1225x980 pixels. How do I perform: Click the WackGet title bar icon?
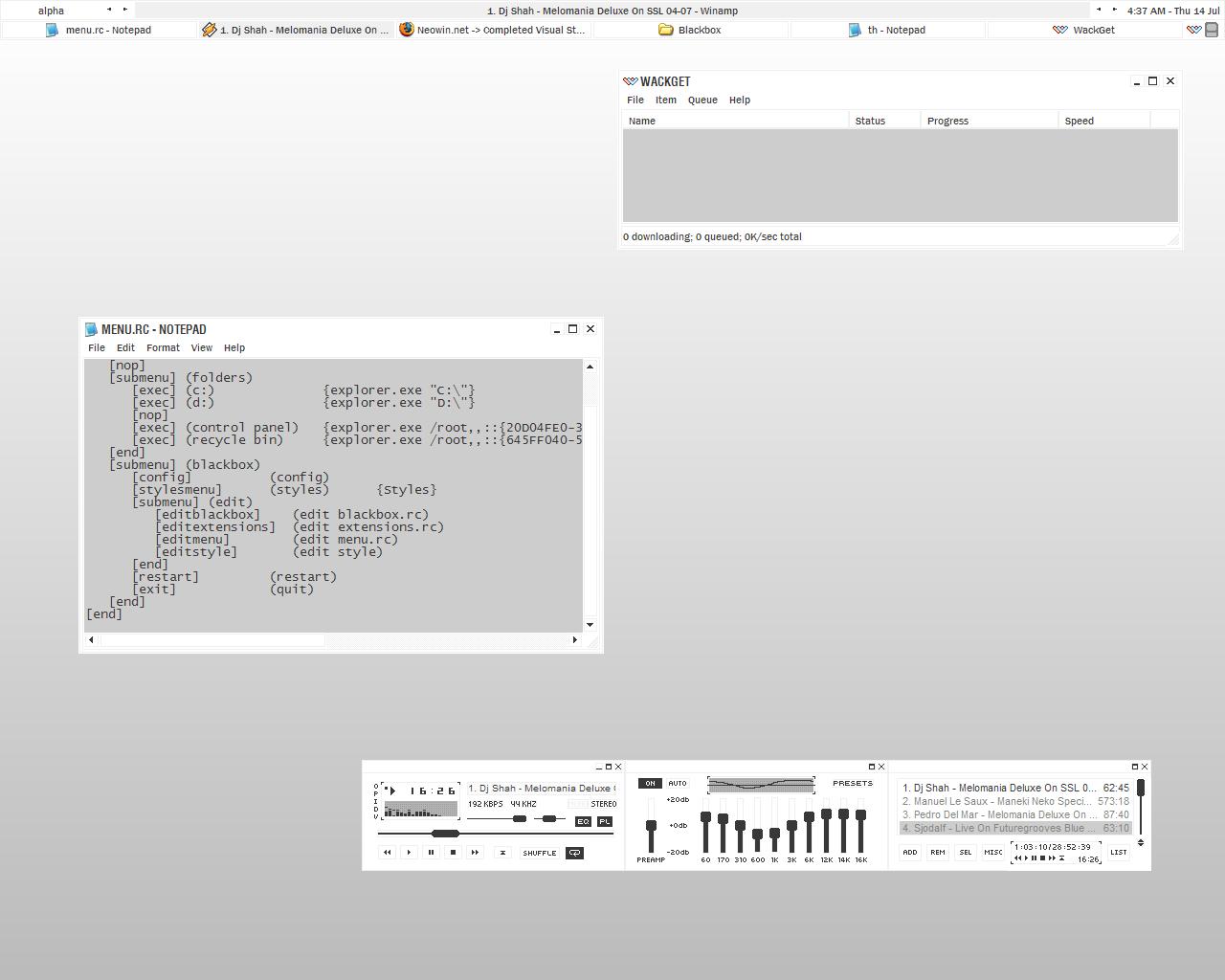pyautogui.click(x=630, y=81)
